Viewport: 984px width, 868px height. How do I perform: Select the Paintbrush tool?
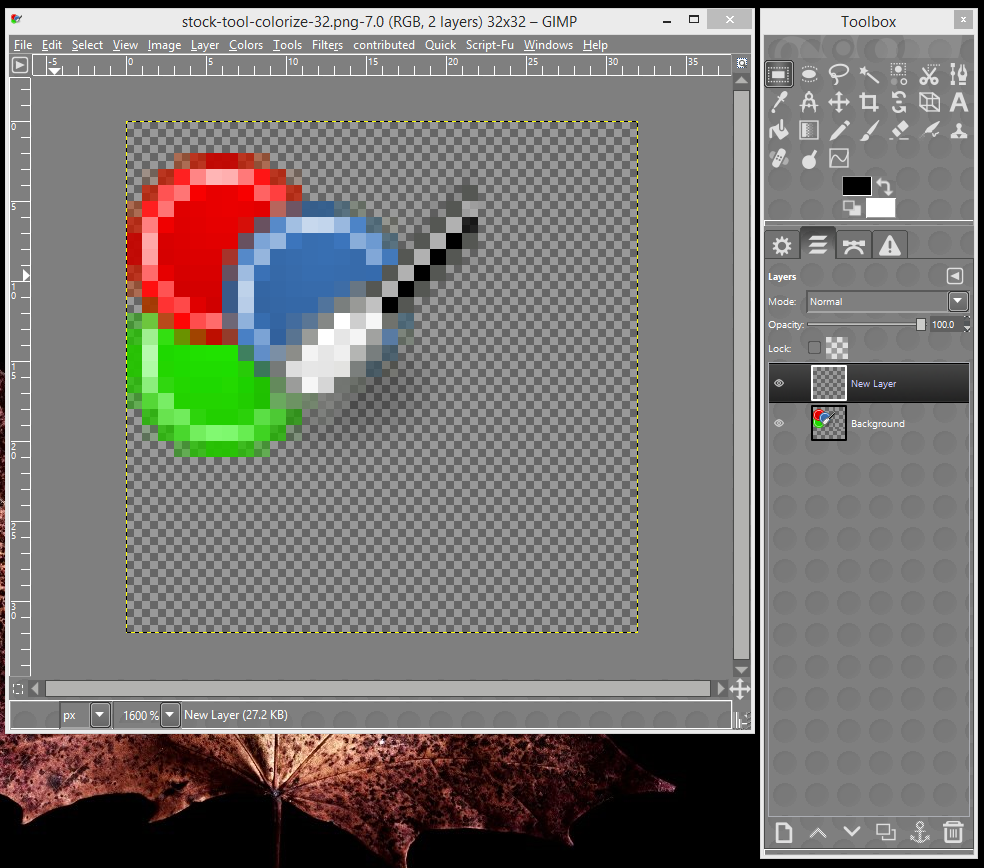[869, 130]
